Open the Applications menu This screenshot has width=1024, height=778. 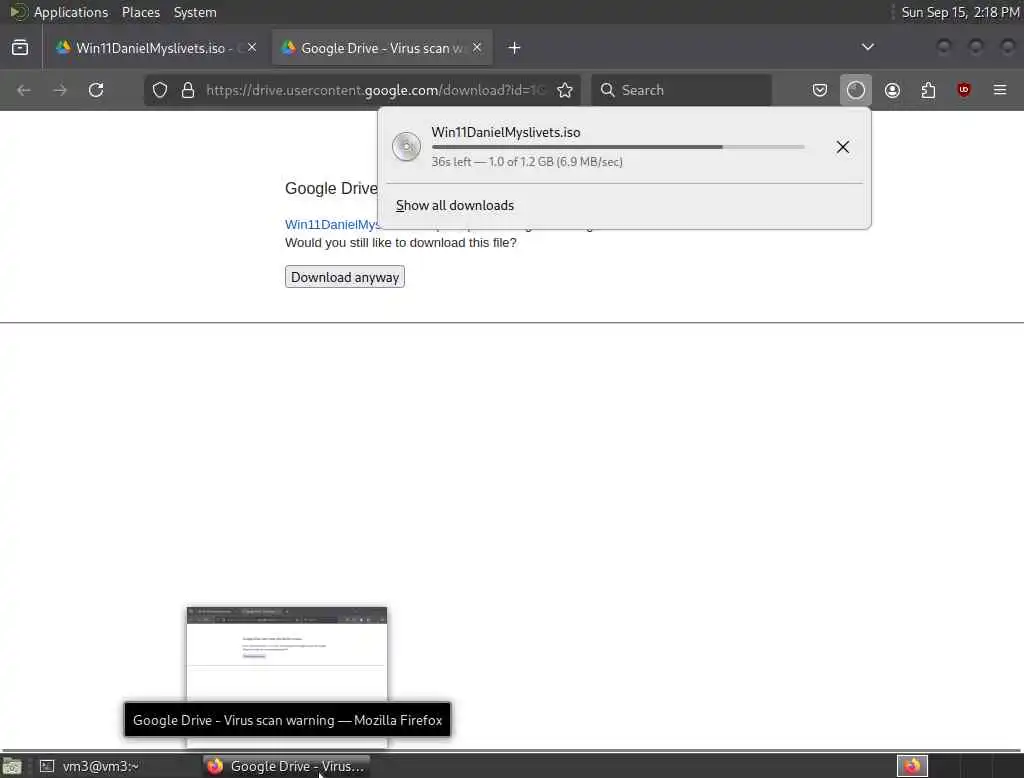pos(71,12)
